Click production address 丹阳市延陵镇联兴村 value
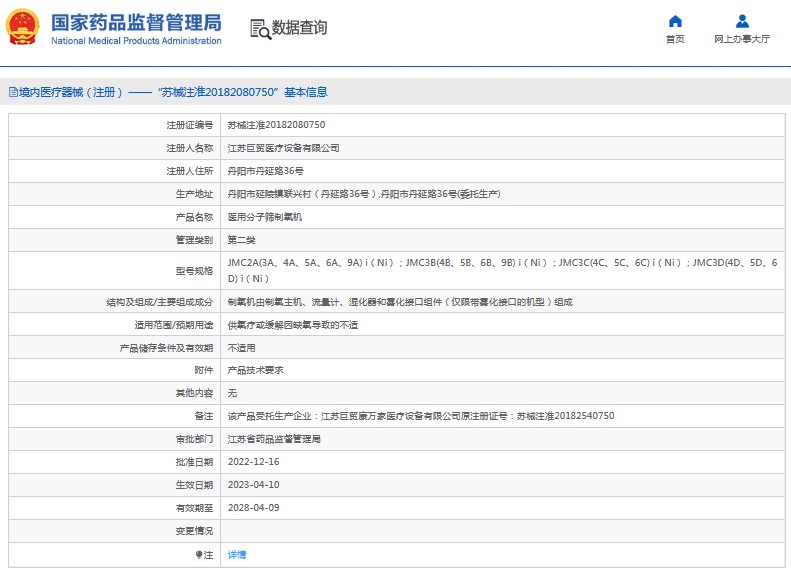Screen dimensions: 791x574 point(364,194)
